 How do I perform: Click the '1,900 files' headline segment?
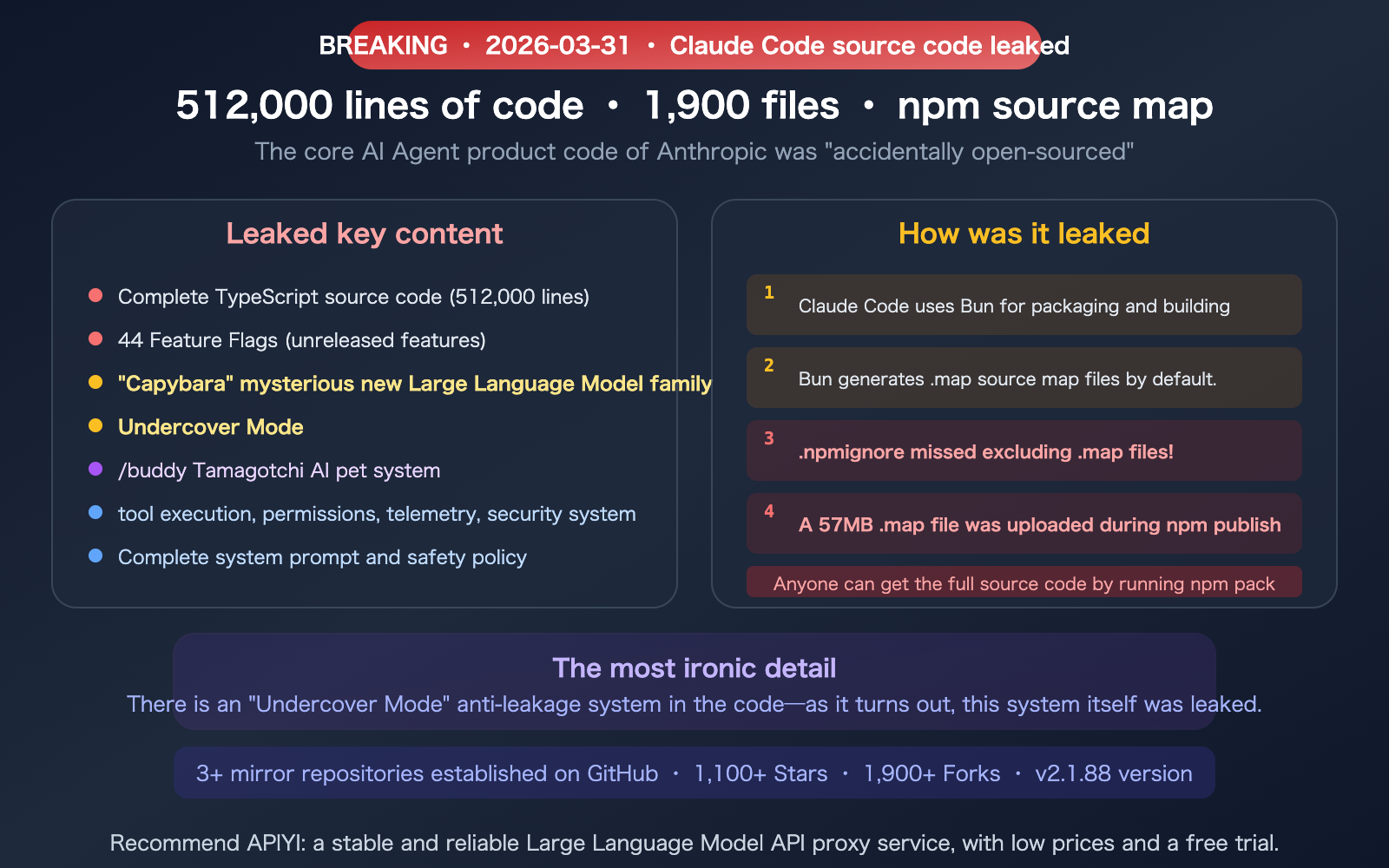[x=741, y=106]
